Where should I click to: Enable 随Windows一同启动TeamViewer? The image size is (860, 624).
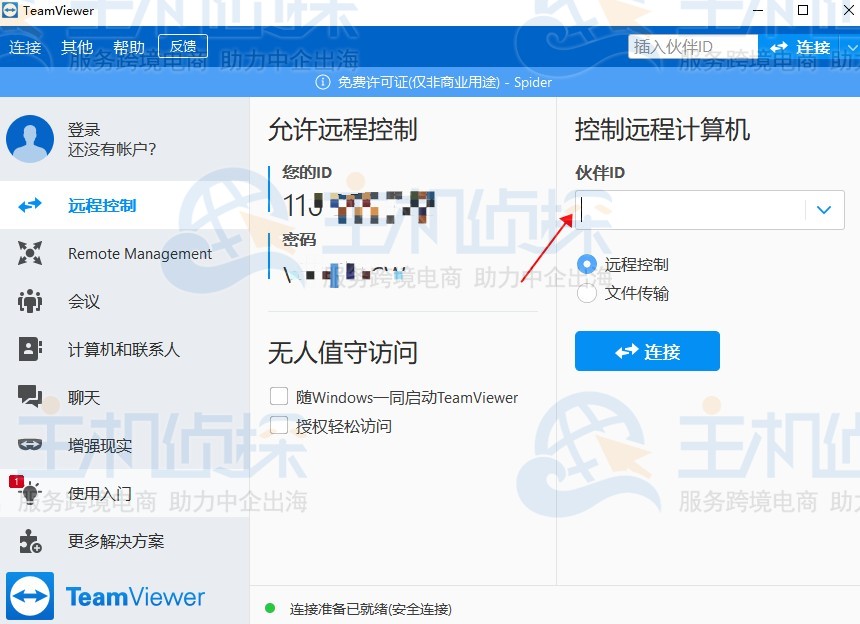pos(279,396)
